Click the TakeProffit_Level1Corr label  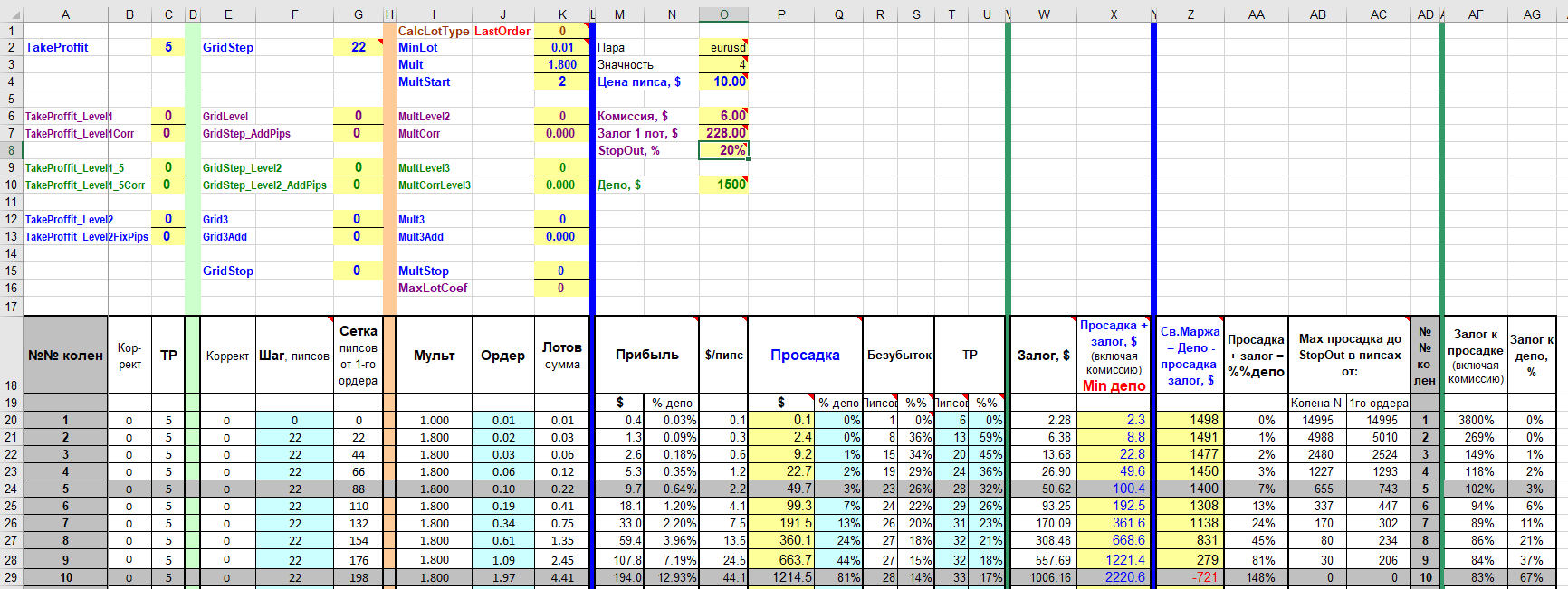click(x=80, y=134)
